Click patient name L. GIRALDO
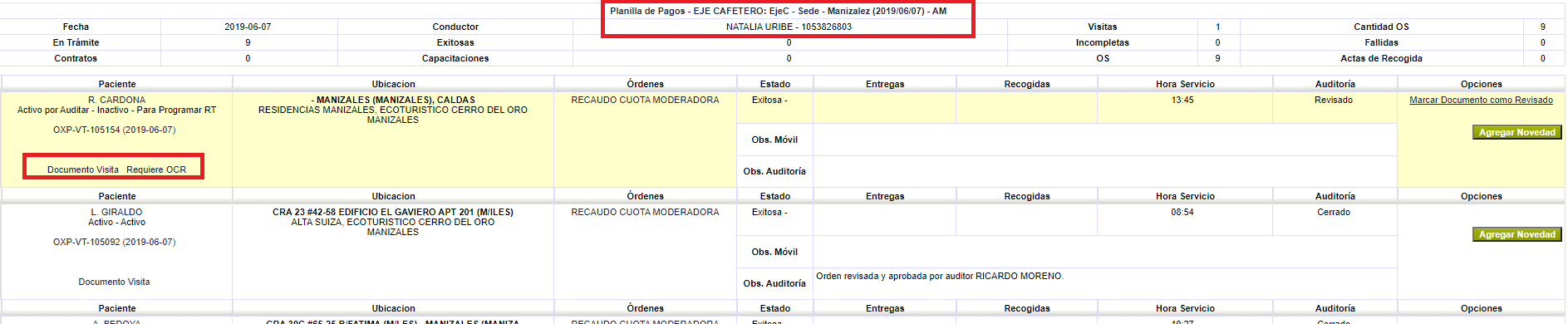The height and width of the screenshot is (324, 1568). click(116, 212)
